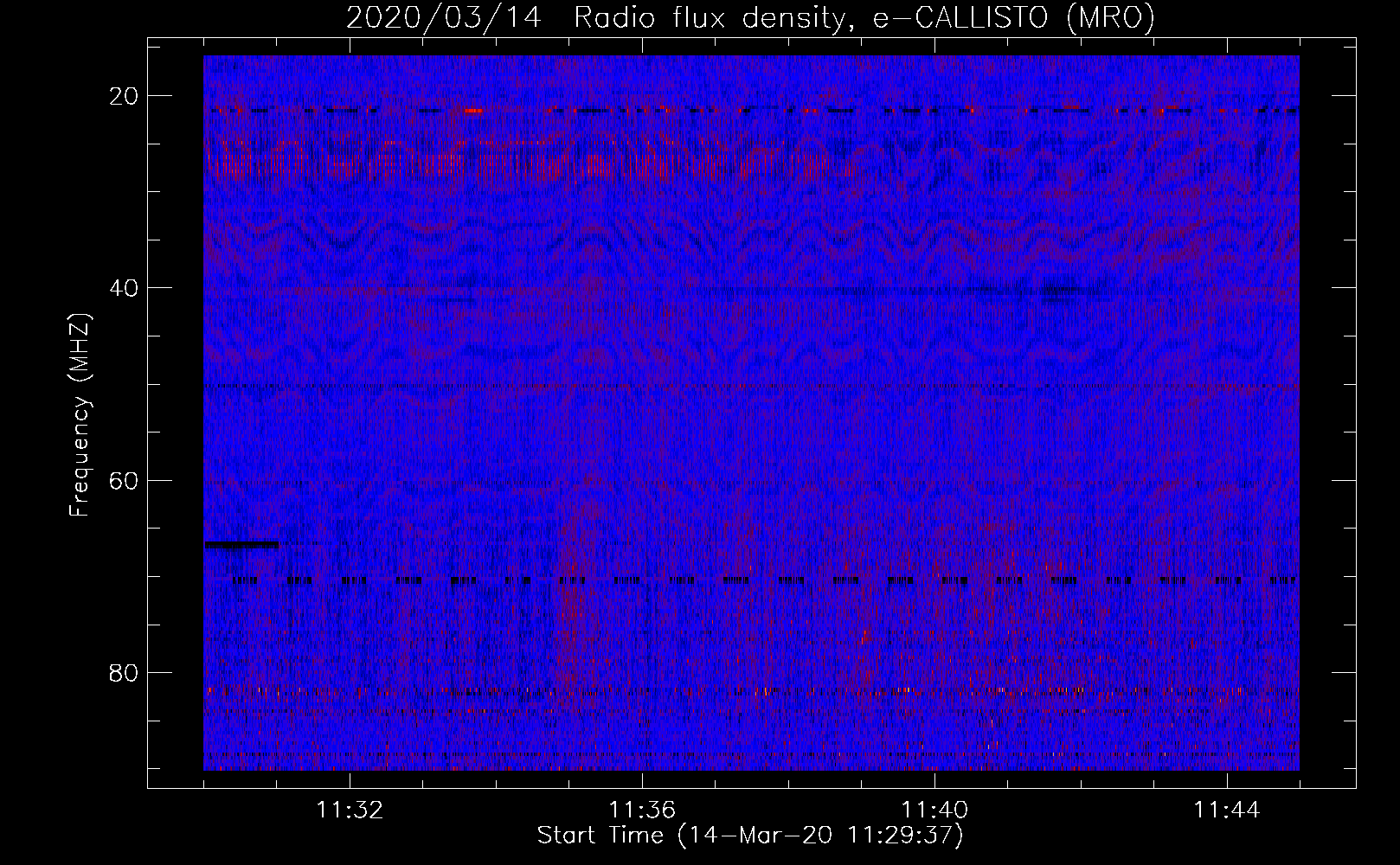Click the plot title "2020/03/14 Radio flux density, e-CALLISTO (MRO)"
The image size is (1400, 865).
pyautogui.click(x=750, y=17)
